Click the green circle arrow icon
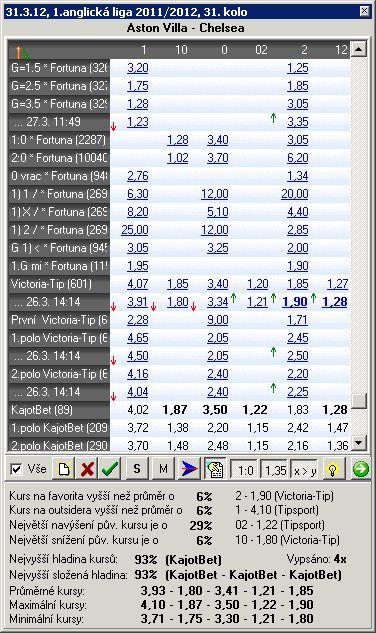Screen dimensions: 376x633 coord(361,469)
